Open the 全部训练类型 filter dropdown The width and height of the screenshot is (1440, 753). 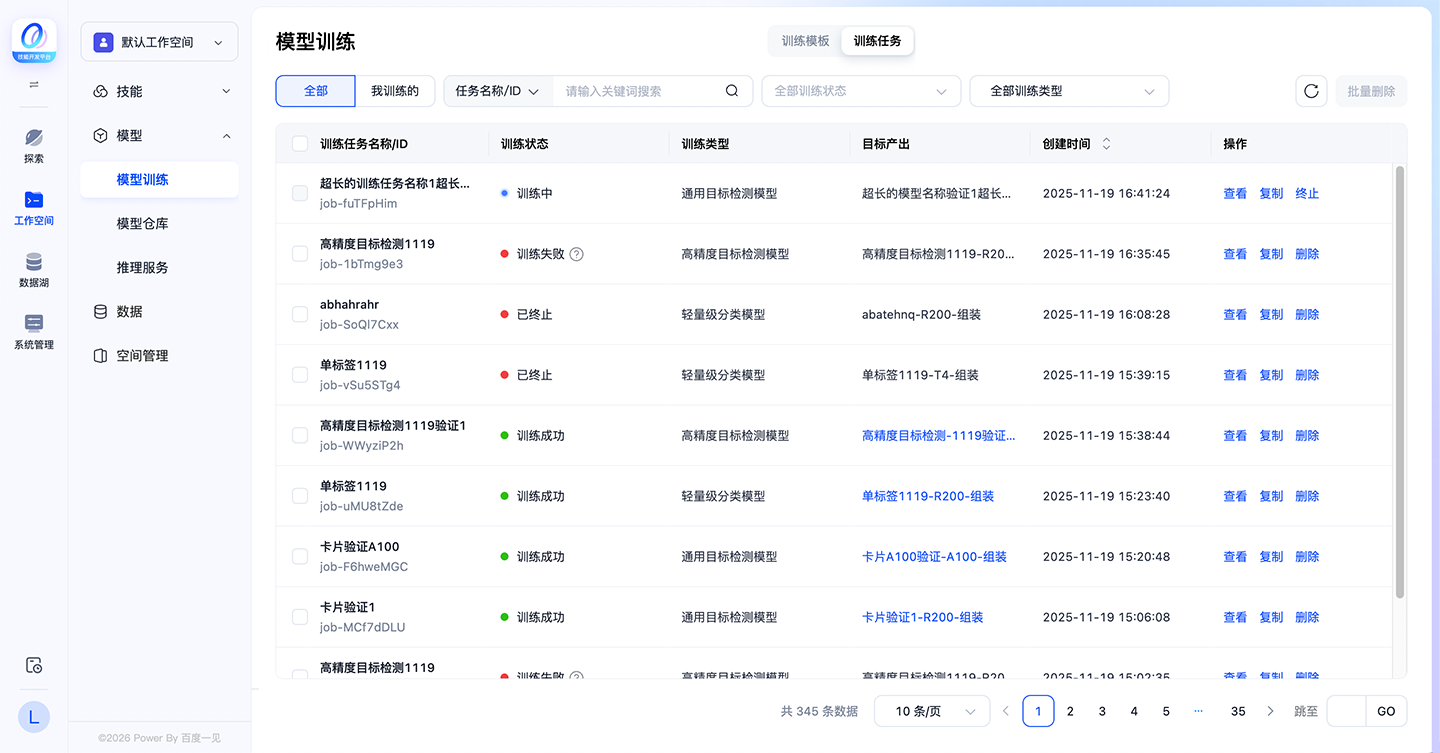(x=1069, y=91)
